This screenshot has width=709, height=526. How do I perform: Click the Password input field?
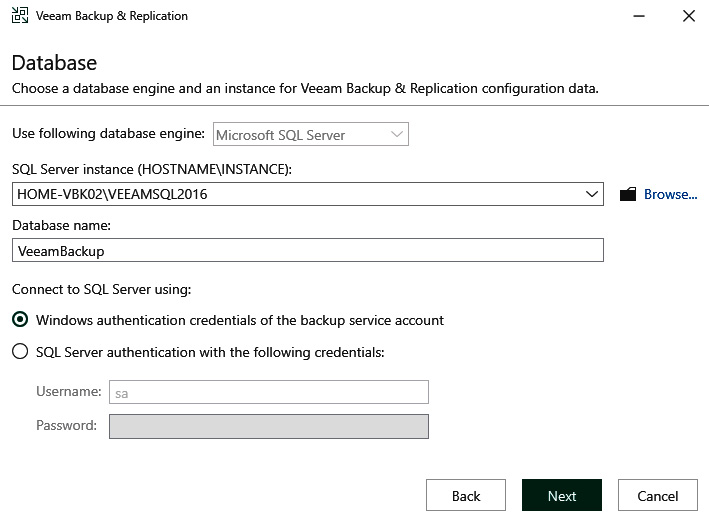(269, 426)
